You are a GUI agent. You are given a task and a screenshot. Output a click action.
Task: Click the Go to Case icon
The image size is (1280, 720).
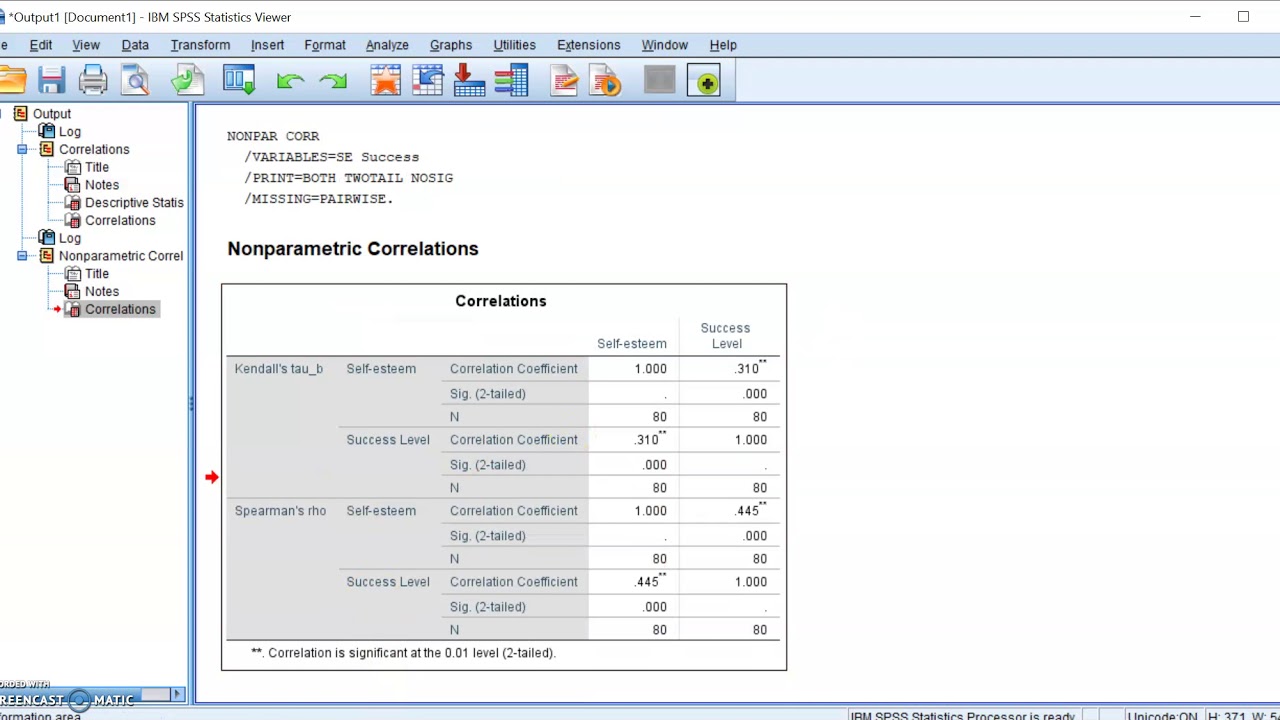pos(428,81)
